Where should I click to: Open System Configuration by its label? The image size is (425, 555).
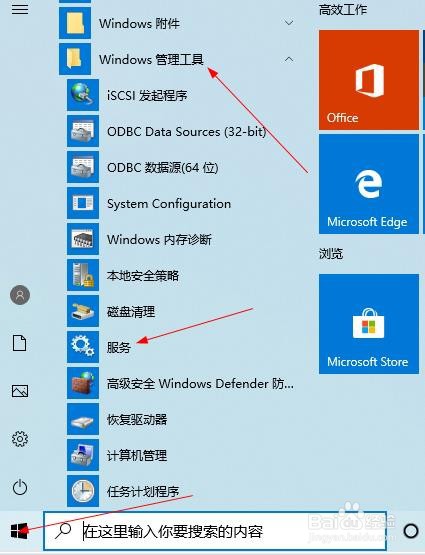click(169, 204)
